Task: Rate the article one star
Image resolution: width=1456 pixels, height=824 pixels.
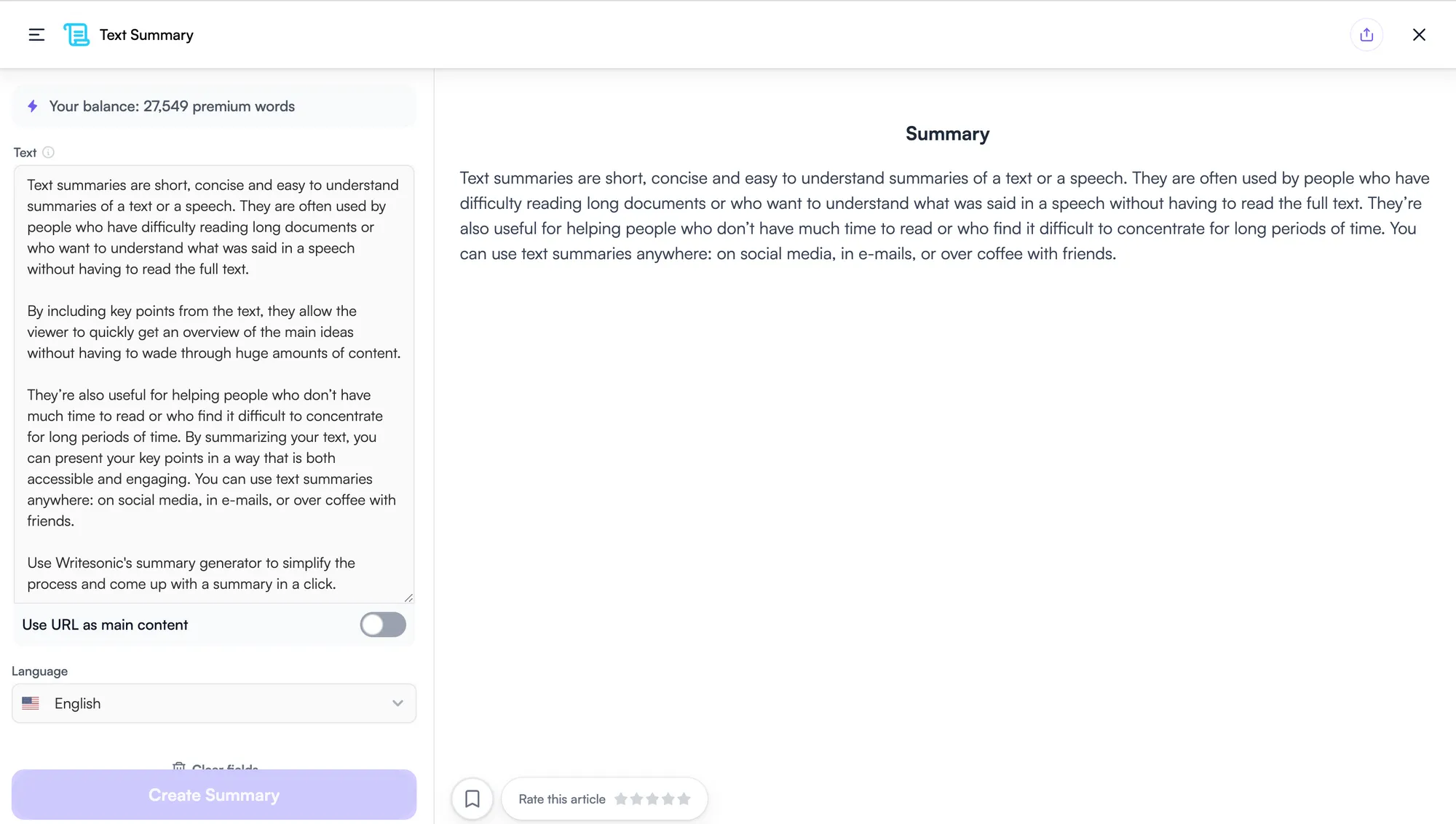Action: click(621, 799)
